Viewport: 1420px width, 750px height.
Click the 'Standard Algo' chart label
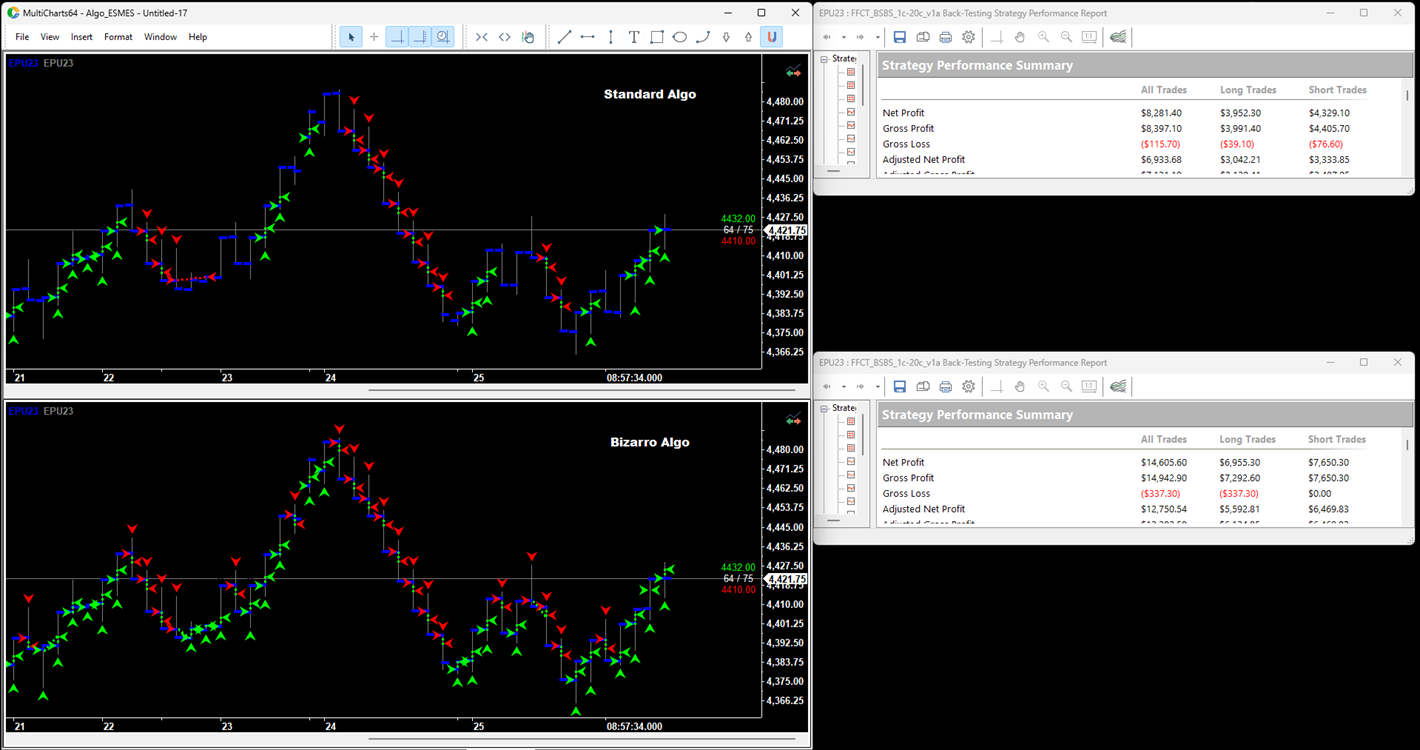[x=650, y=94]
